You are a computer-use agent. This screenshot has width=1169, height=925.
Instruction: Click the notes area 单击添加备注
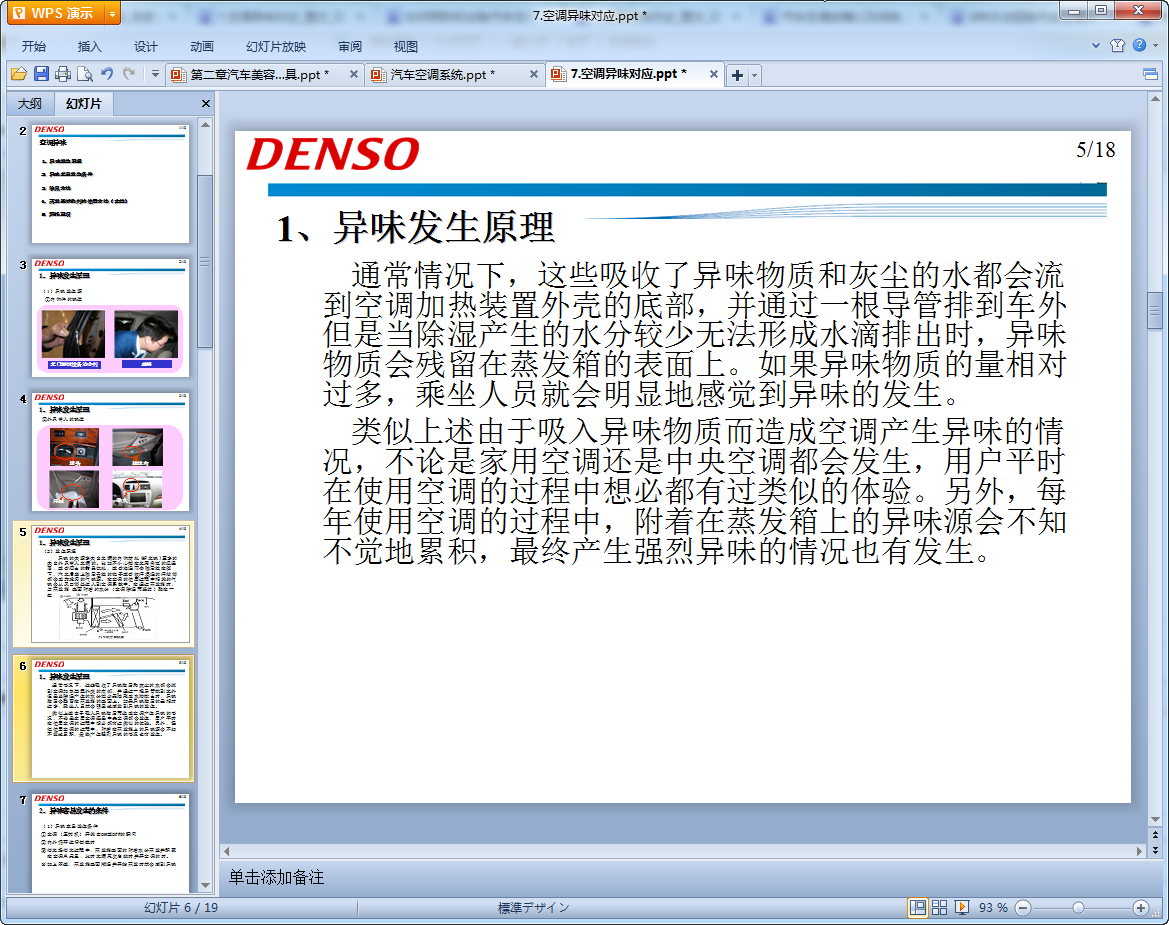(x=276, y=877)
